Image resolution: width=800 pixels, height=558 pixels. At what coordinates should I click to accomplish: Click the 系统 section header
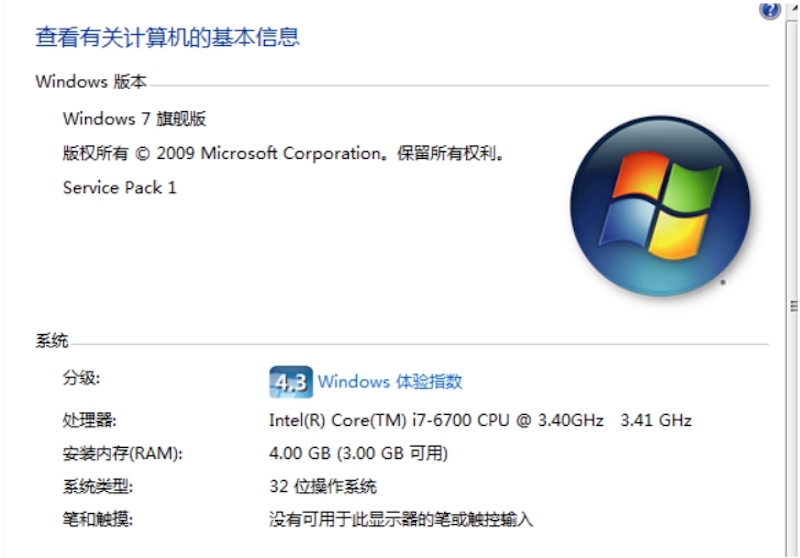pyautogui.click(x=52, y=341)
